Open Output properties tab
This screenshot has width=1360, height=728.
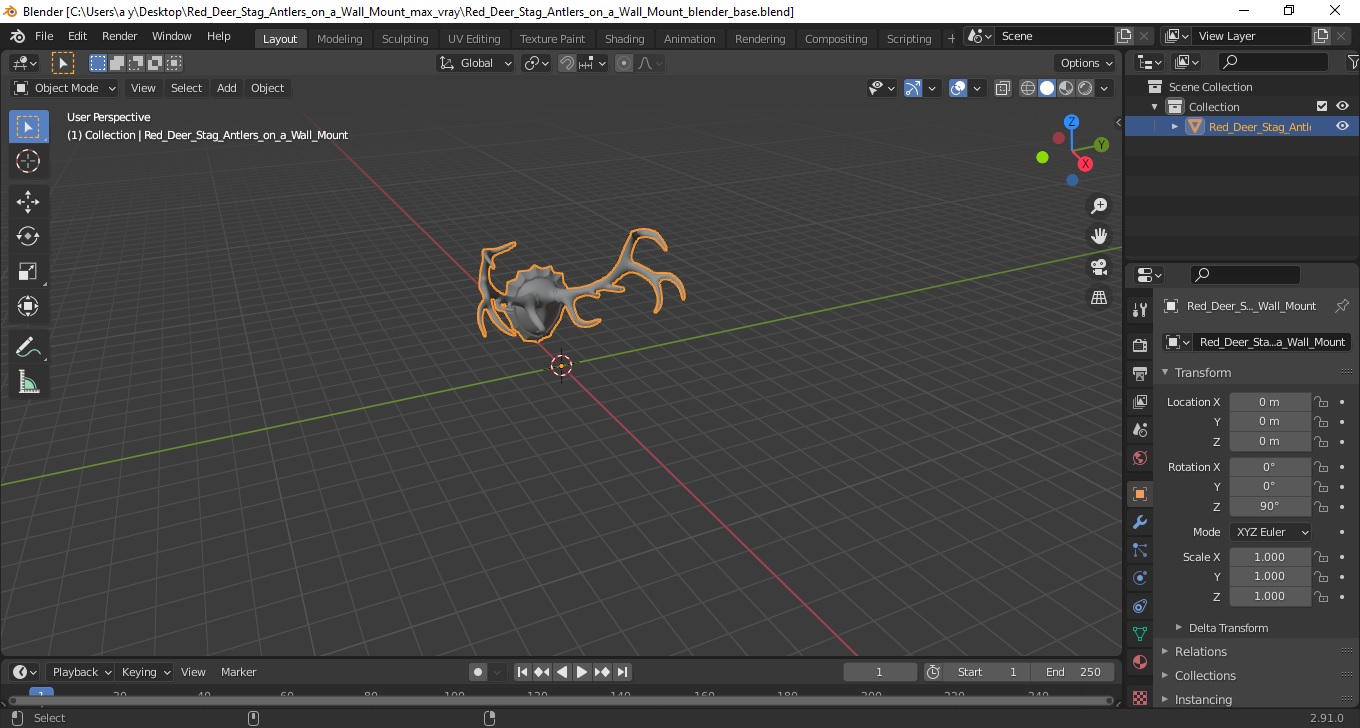(x=1139, y=374)
